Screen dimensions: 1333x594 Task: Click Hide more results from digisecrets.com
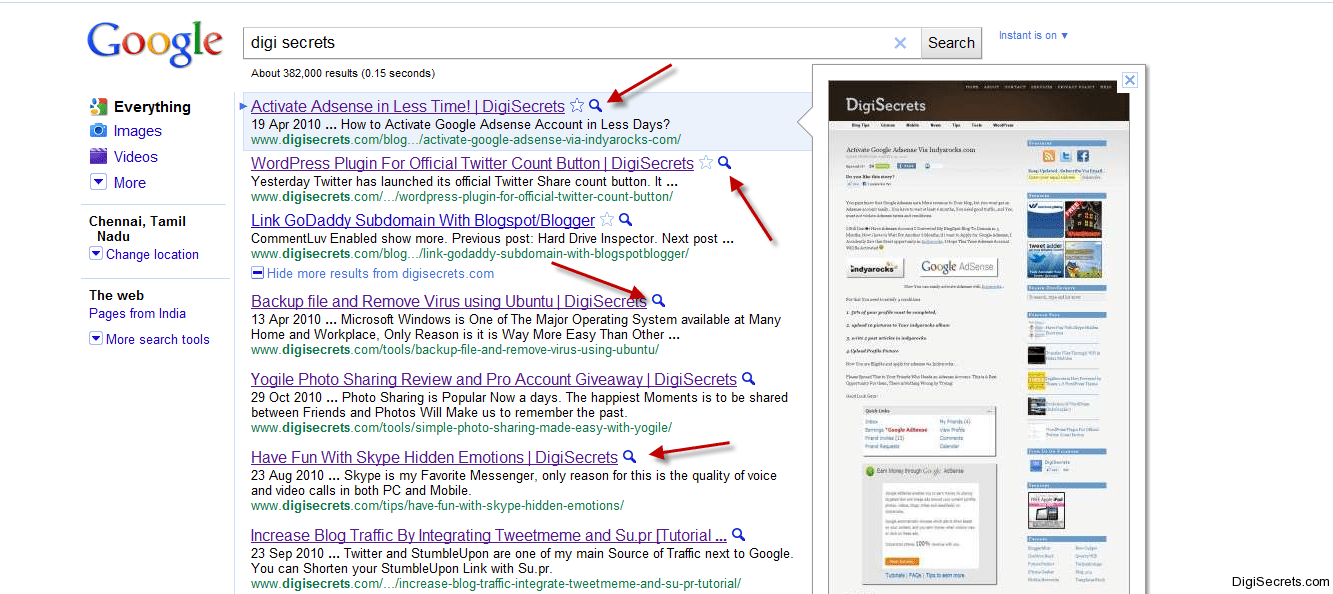[380, 273]
